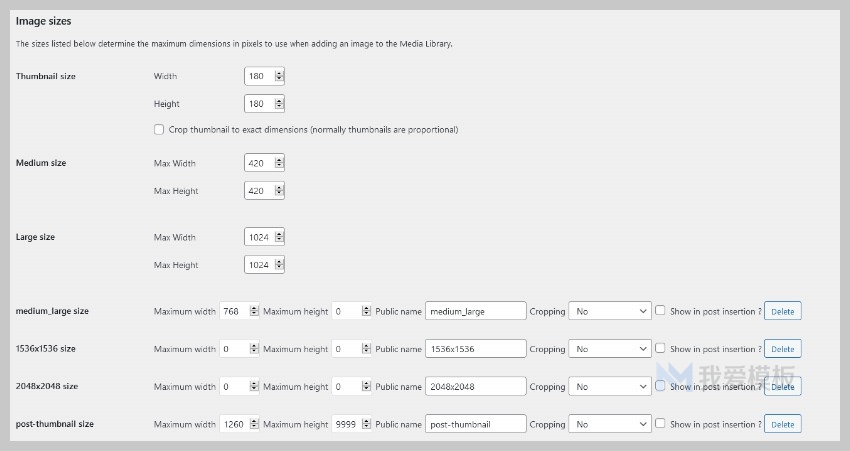Click the 'Large size' label
The width and height of the screenshot is (850, 451).
[35, 237]
